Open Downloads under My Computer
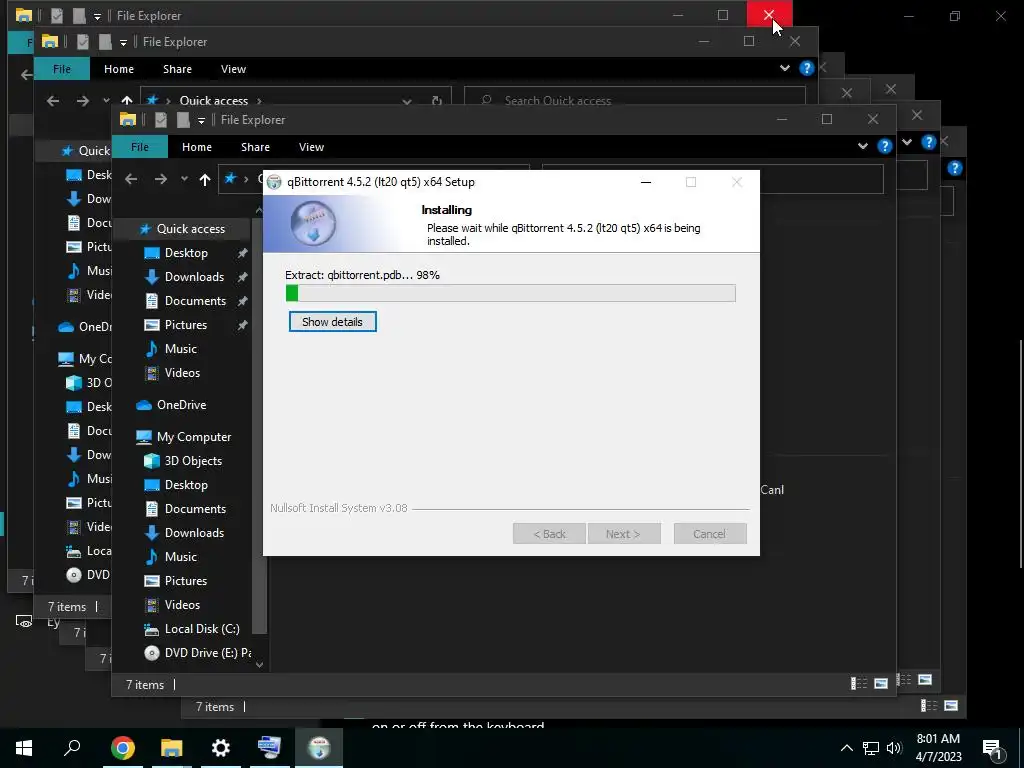 (194, 533)
